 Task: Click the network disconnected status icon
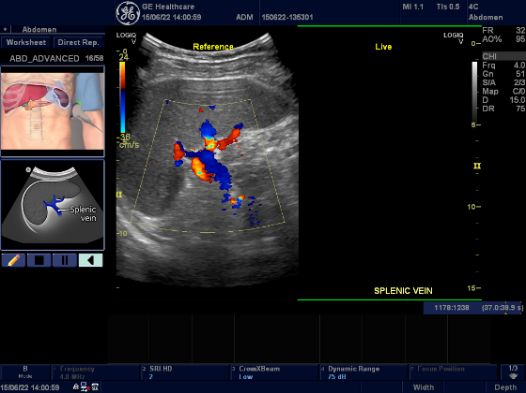[x=85, y=387]
